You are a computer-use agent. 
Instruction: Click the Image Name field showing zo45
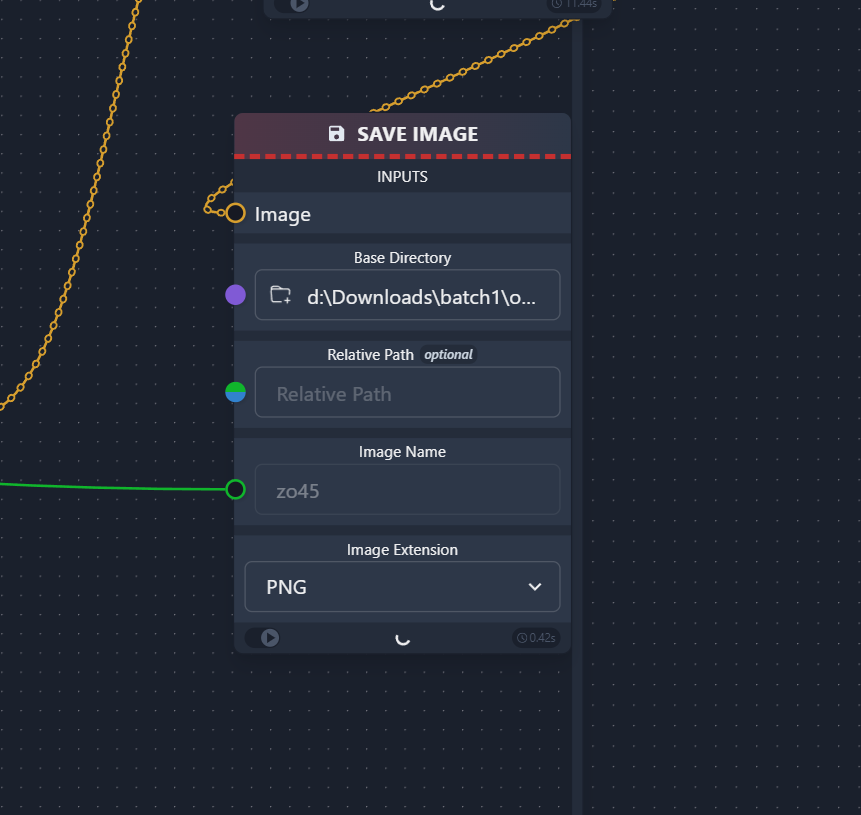tap(407, 490)
